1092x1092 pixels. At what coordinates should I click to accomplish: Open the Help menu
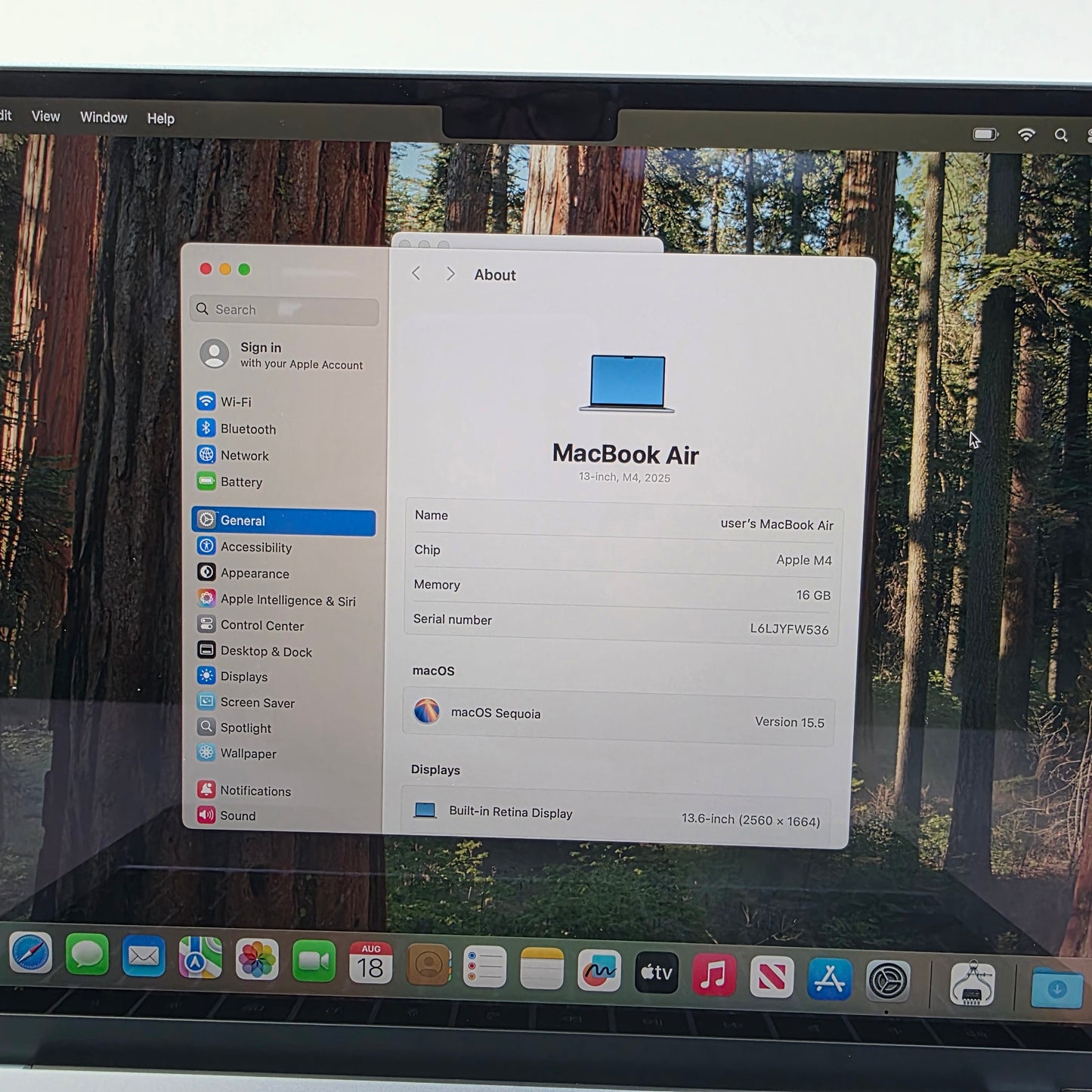click(160, 119)
